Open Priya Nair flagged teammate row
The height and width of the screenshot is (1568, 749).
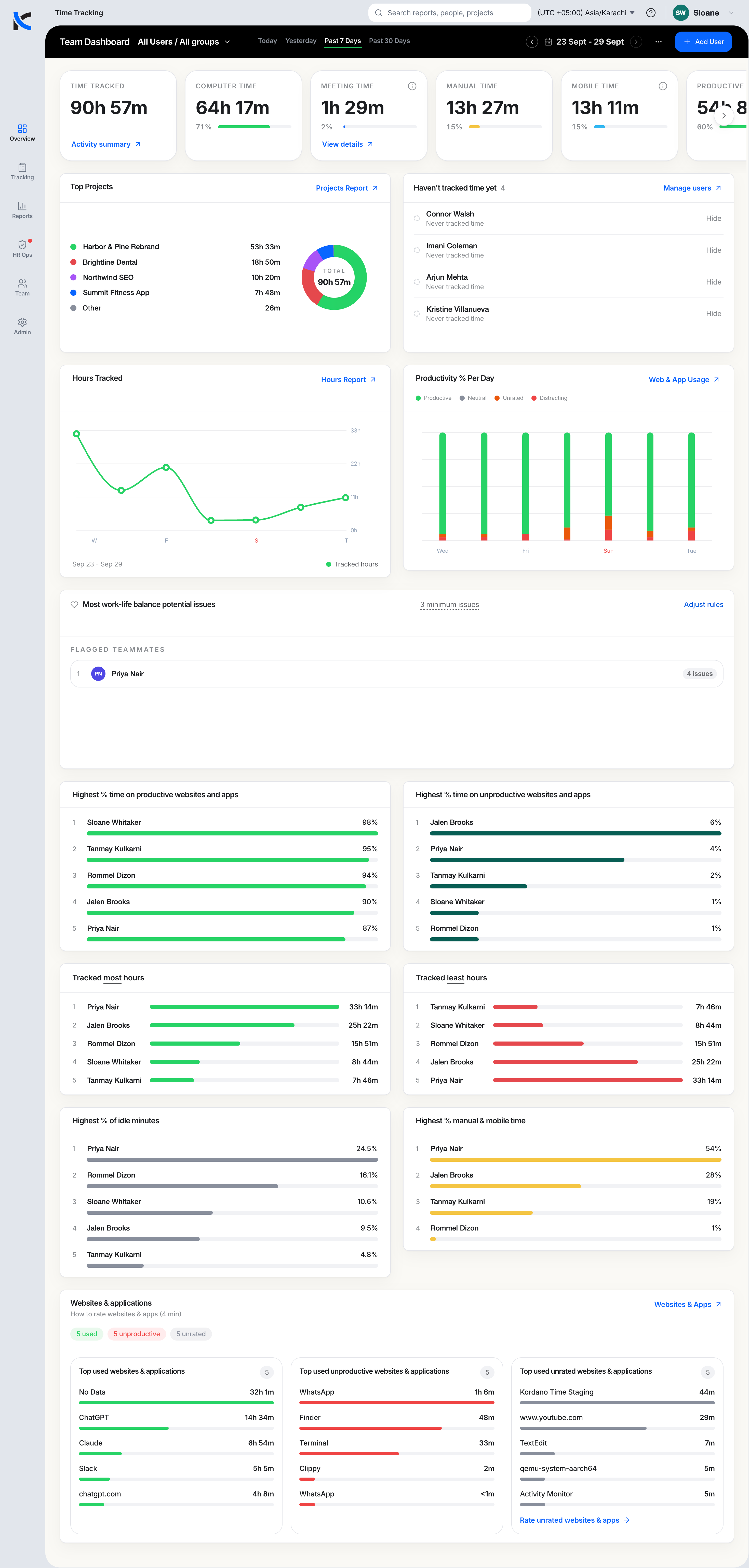(396, 674)
